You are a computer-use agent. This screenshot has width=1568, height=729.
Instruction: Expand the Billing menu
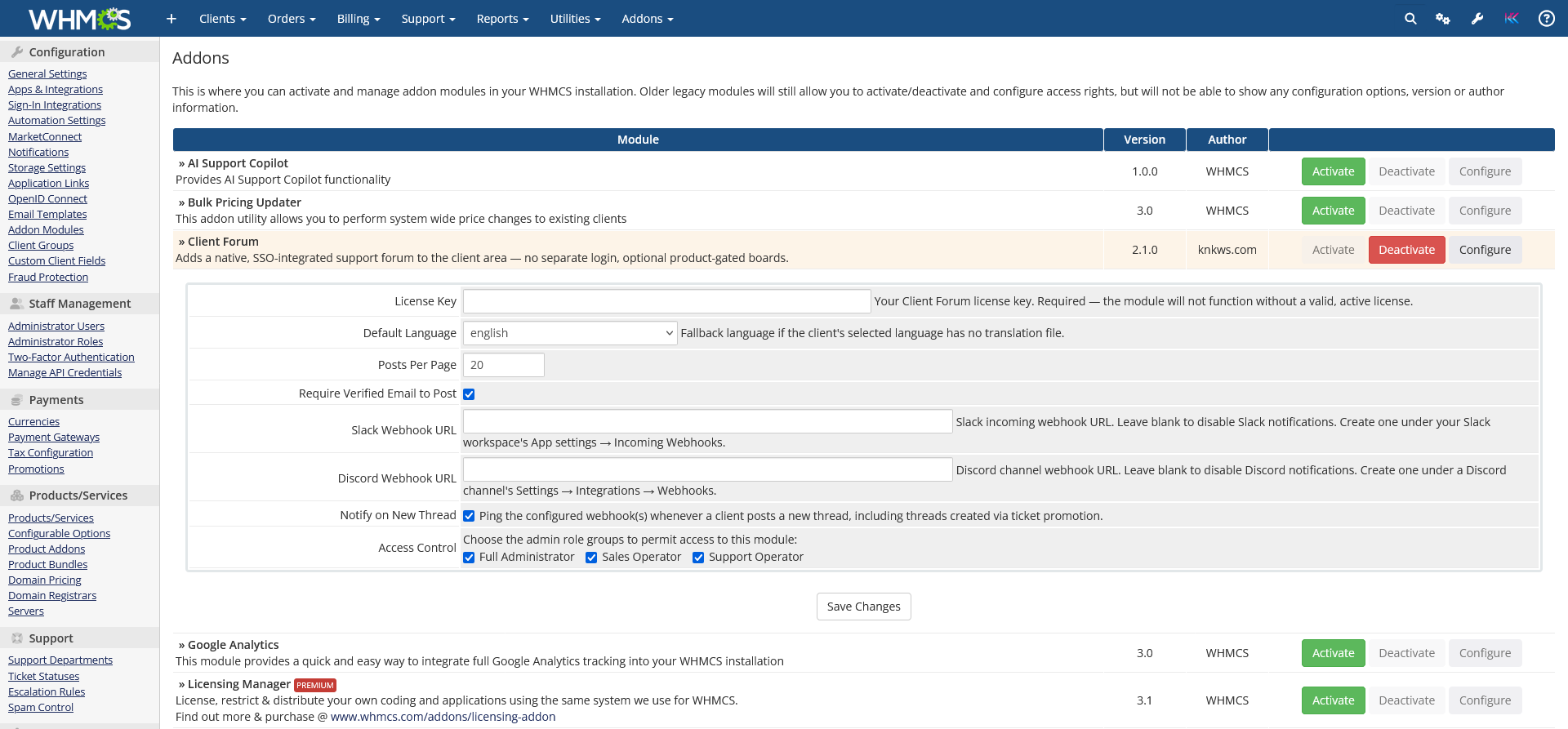[359, 19]
